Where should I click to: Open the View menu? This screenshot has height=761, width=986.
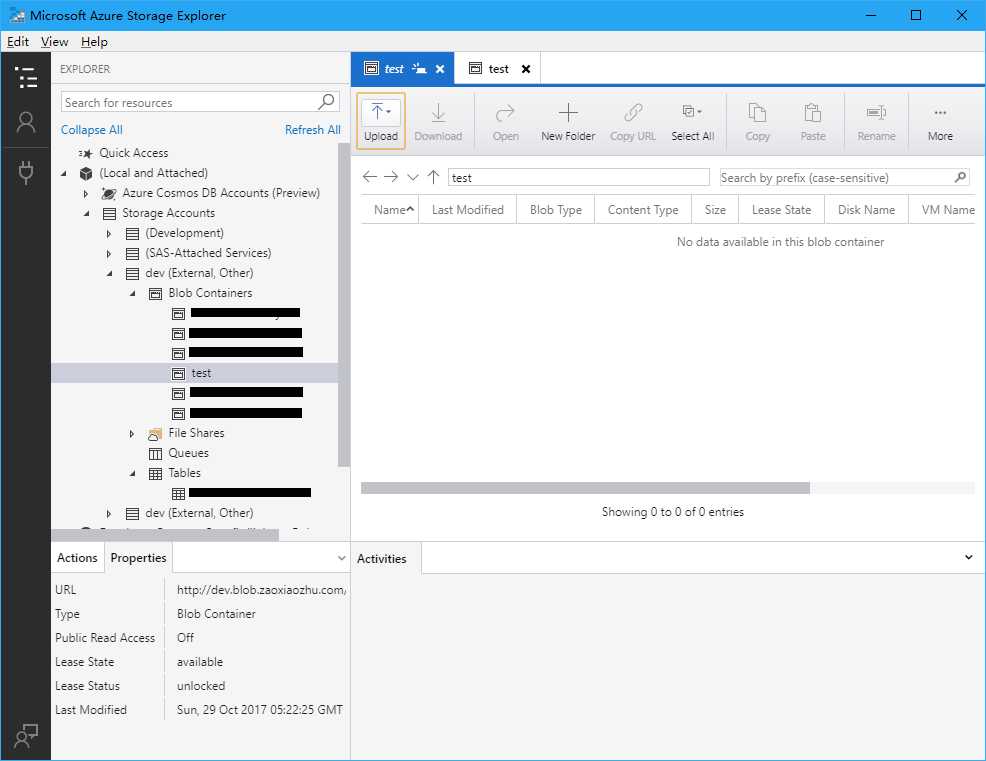(54, 42)
